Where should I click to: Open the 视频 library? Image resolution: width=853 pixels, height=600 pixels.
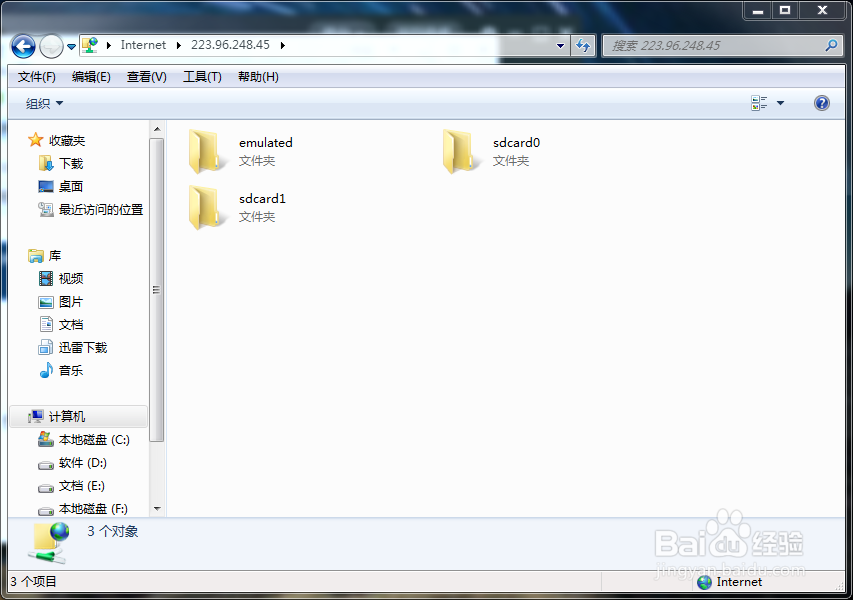71,279
